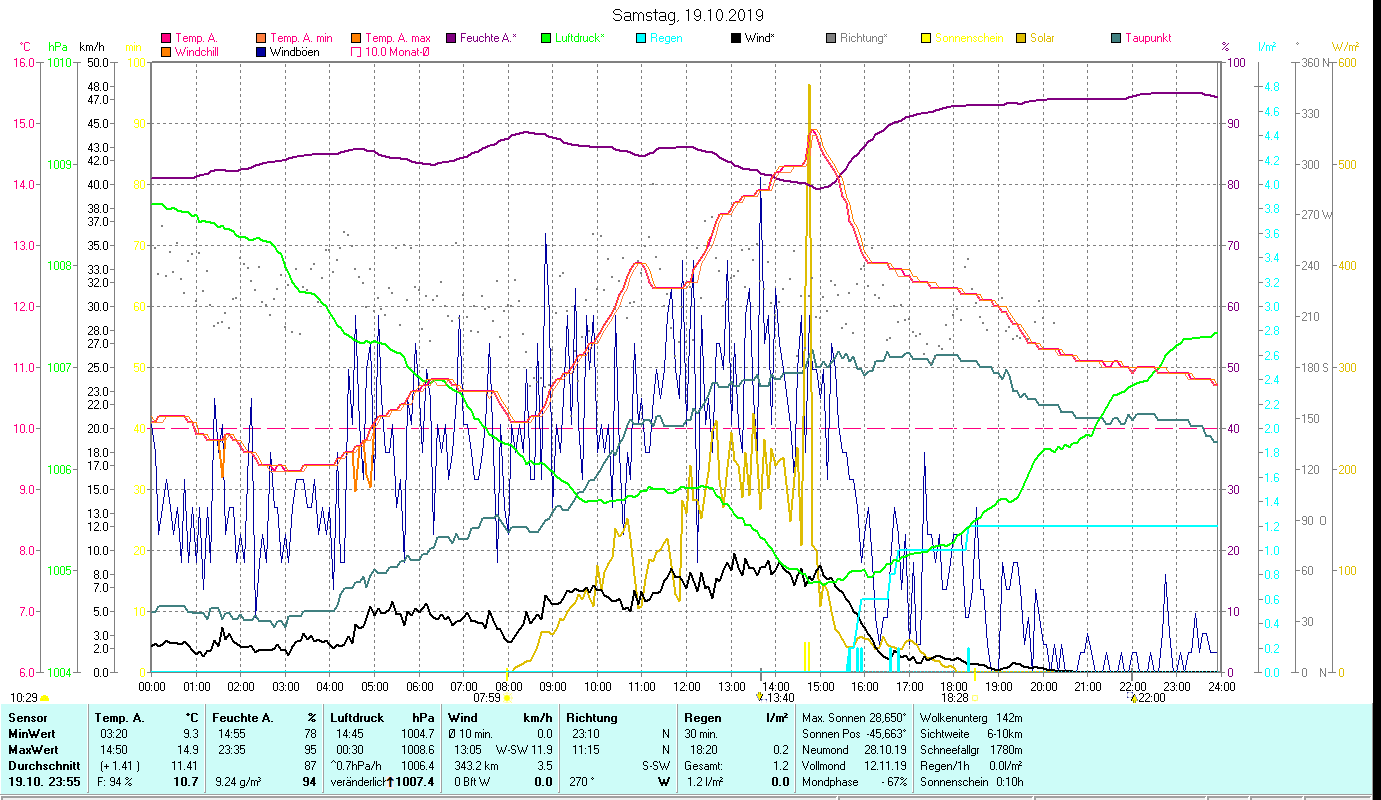This screenshot has height=800, width=1381.
Task: Click the 'Feuchte A.*' legend label
Action: coord(489,39)
